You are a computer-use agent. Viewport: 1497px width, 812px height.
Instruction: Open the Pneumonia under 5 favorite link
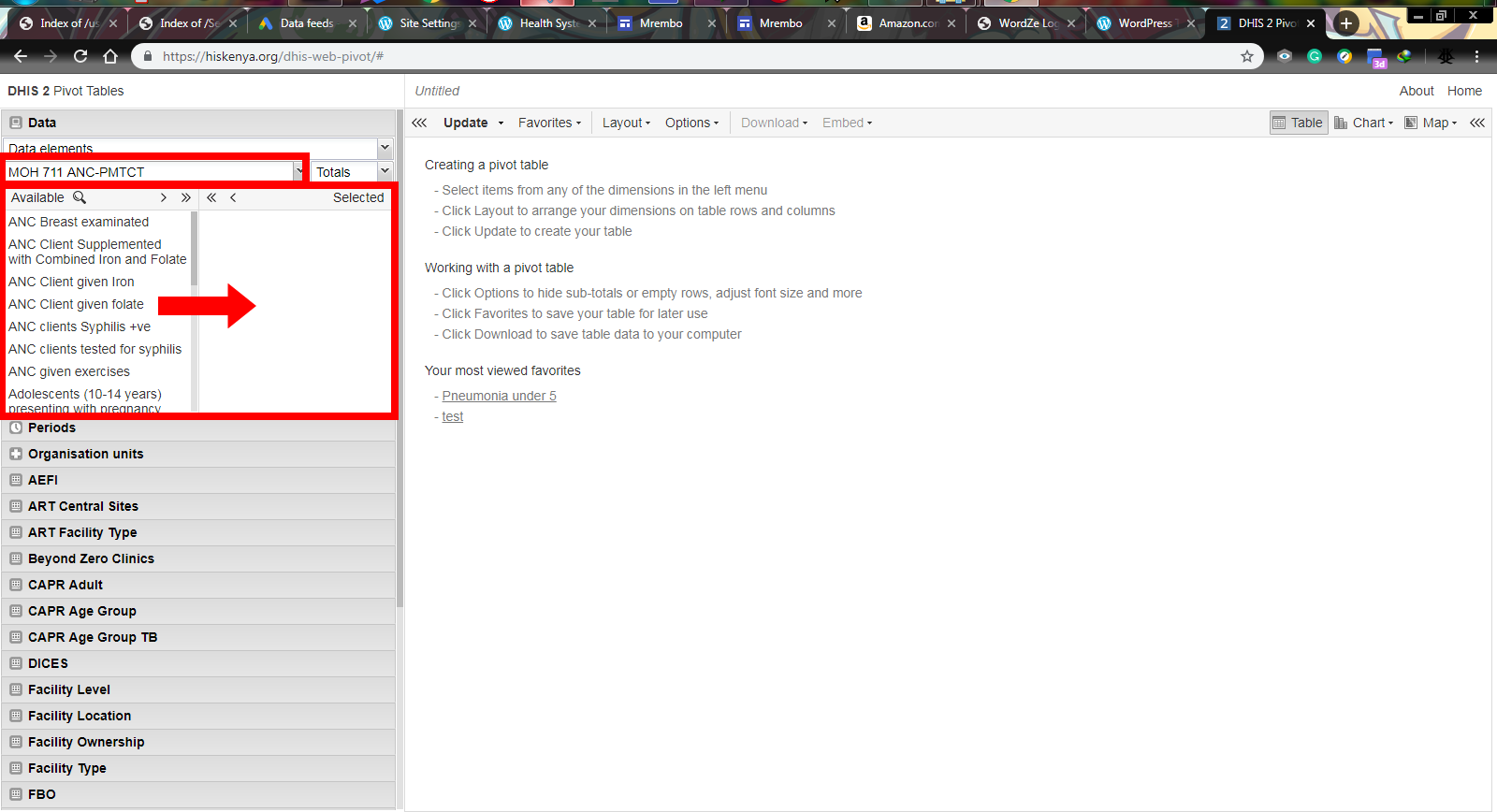click(499, 396)
